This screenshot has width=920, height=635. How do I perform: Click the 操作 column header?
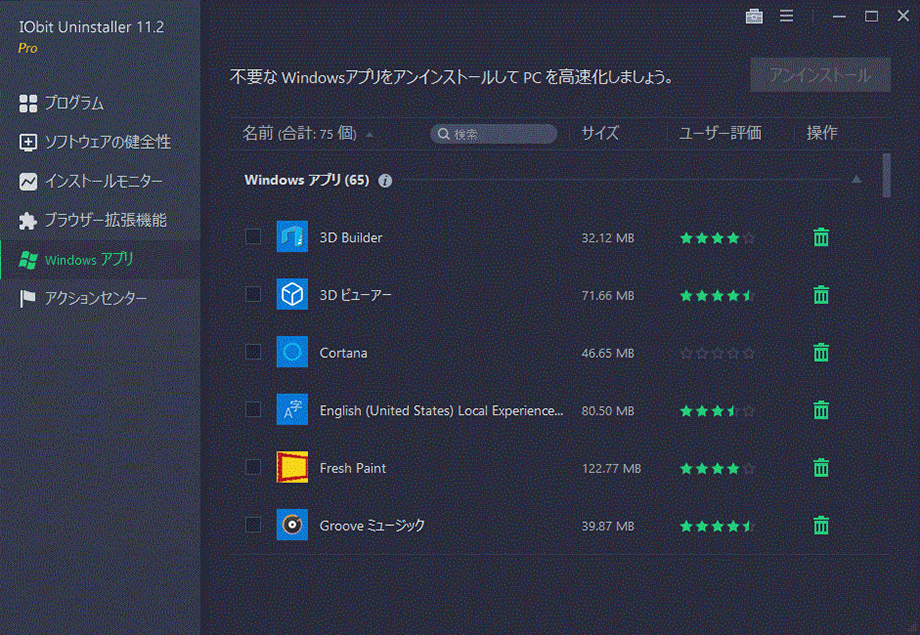pyautogui.click(x=821, y=133)
